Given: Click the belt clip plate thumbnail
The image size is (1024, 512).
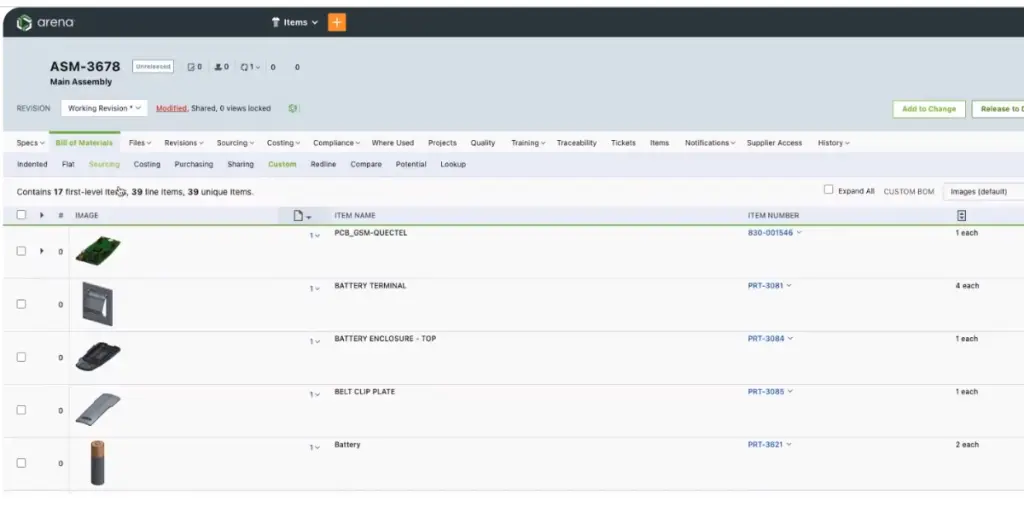Looking at the screenshot, I should [98, 409].
